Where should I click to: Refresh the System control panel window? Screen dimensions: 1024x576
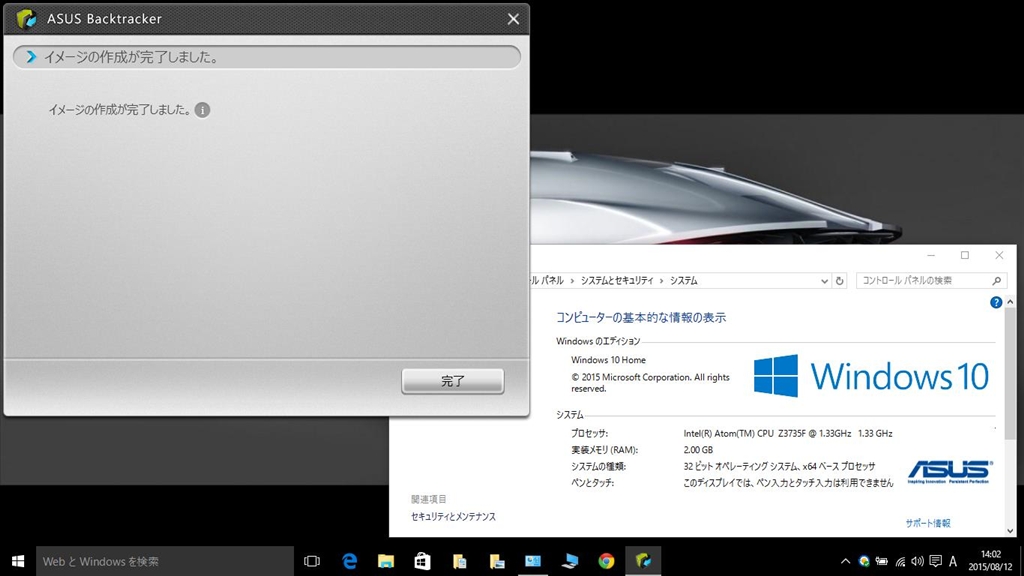click(840, 281)
